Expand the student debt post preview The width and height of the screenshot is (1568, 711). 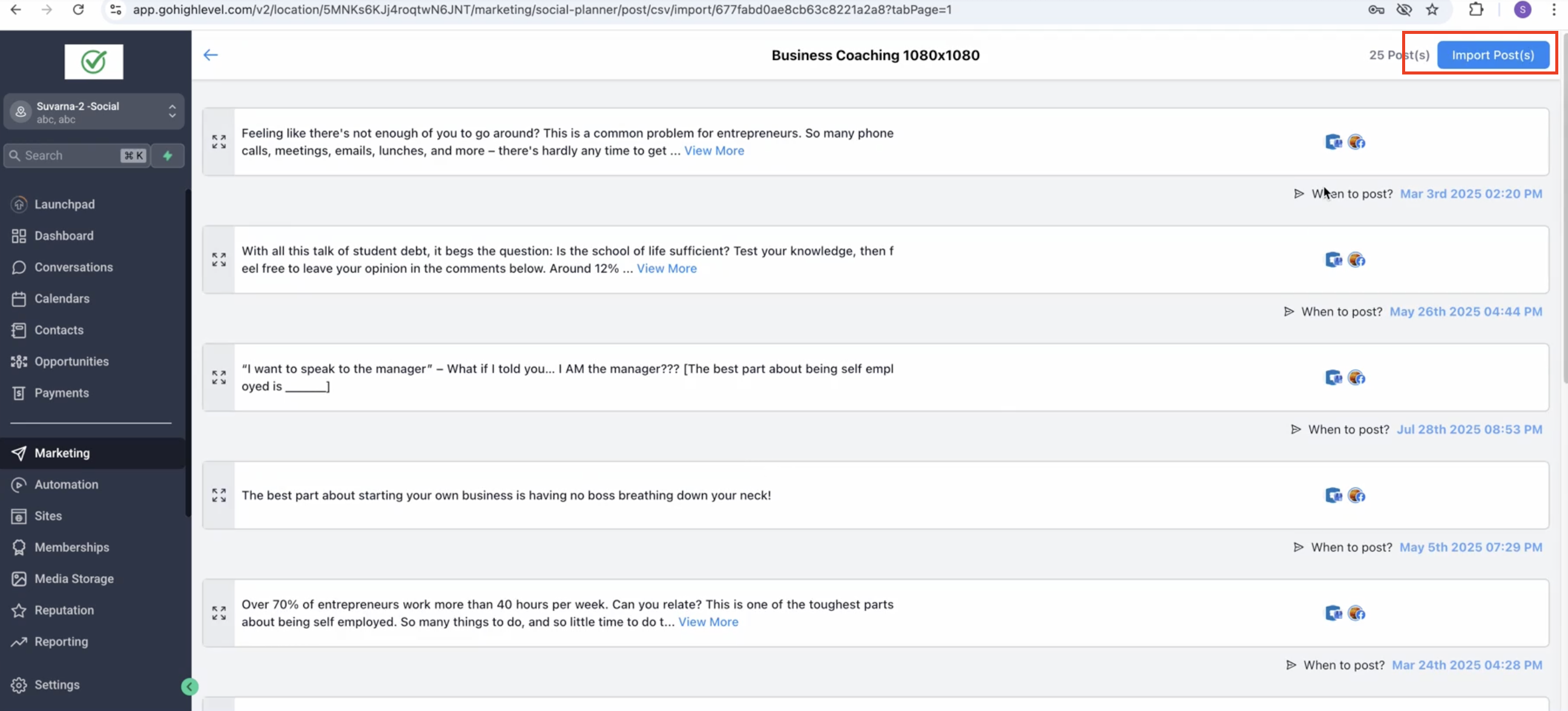click(x=219, y=259)
